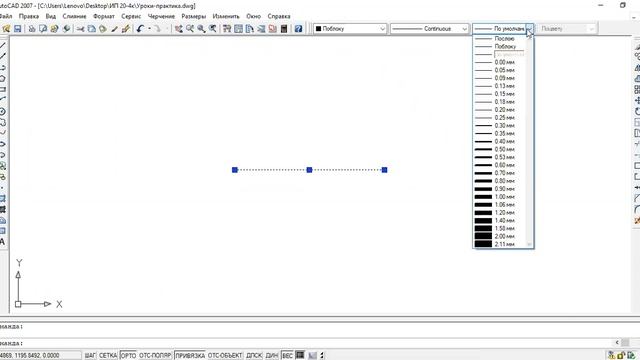The image size is (640, 360).
Task: Open the Tool Palettes icon
Action: click(x=249, y=29)
